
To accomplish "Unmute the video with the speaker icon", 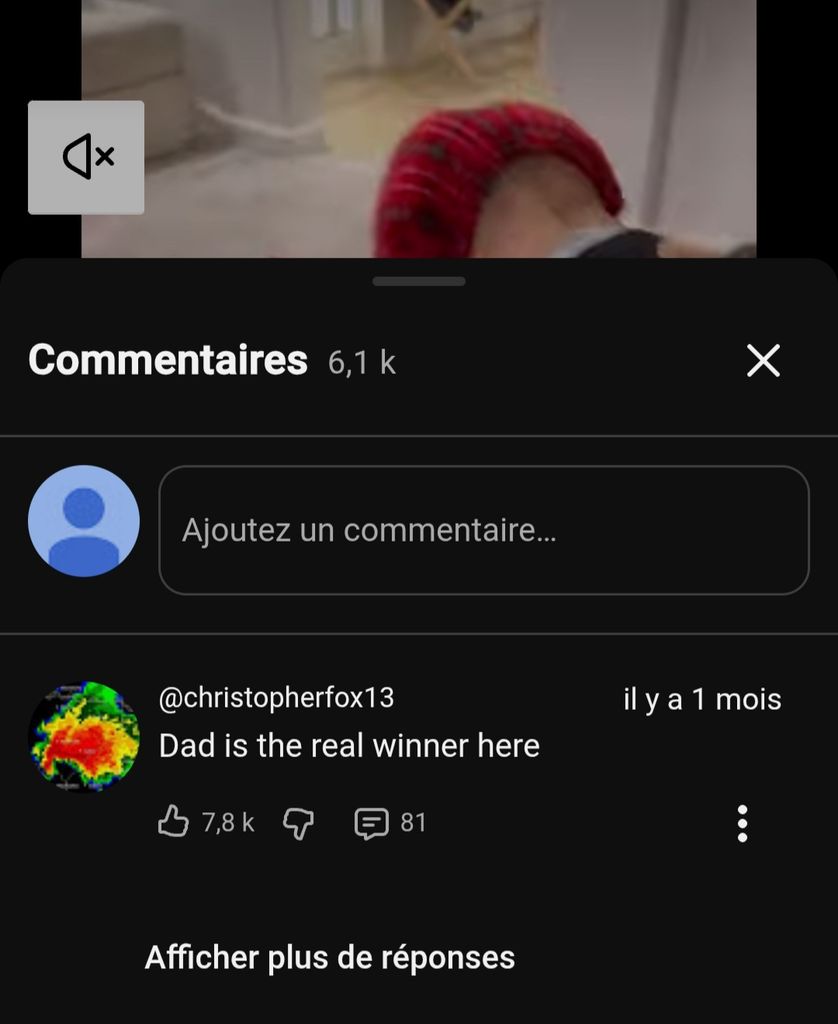I will pyautogui.click(x=86, y=157).
